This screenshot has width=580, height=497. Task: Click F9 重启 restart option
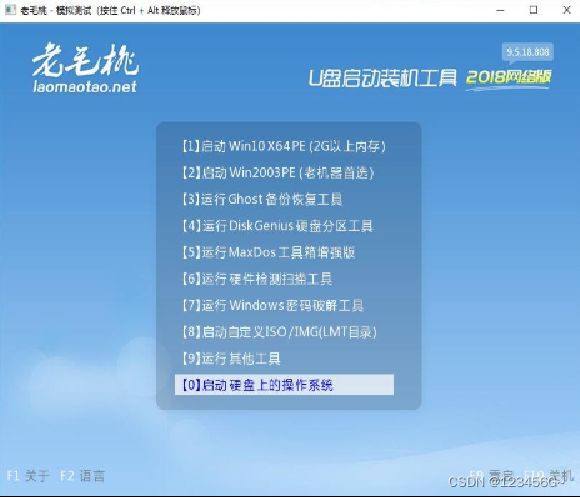pyautogui.click(x=491, y=475)
